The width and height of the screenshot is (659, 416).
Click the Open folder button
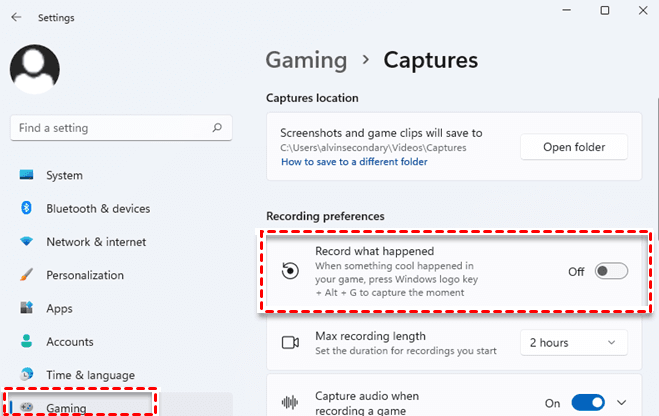(x=573, y=147)
